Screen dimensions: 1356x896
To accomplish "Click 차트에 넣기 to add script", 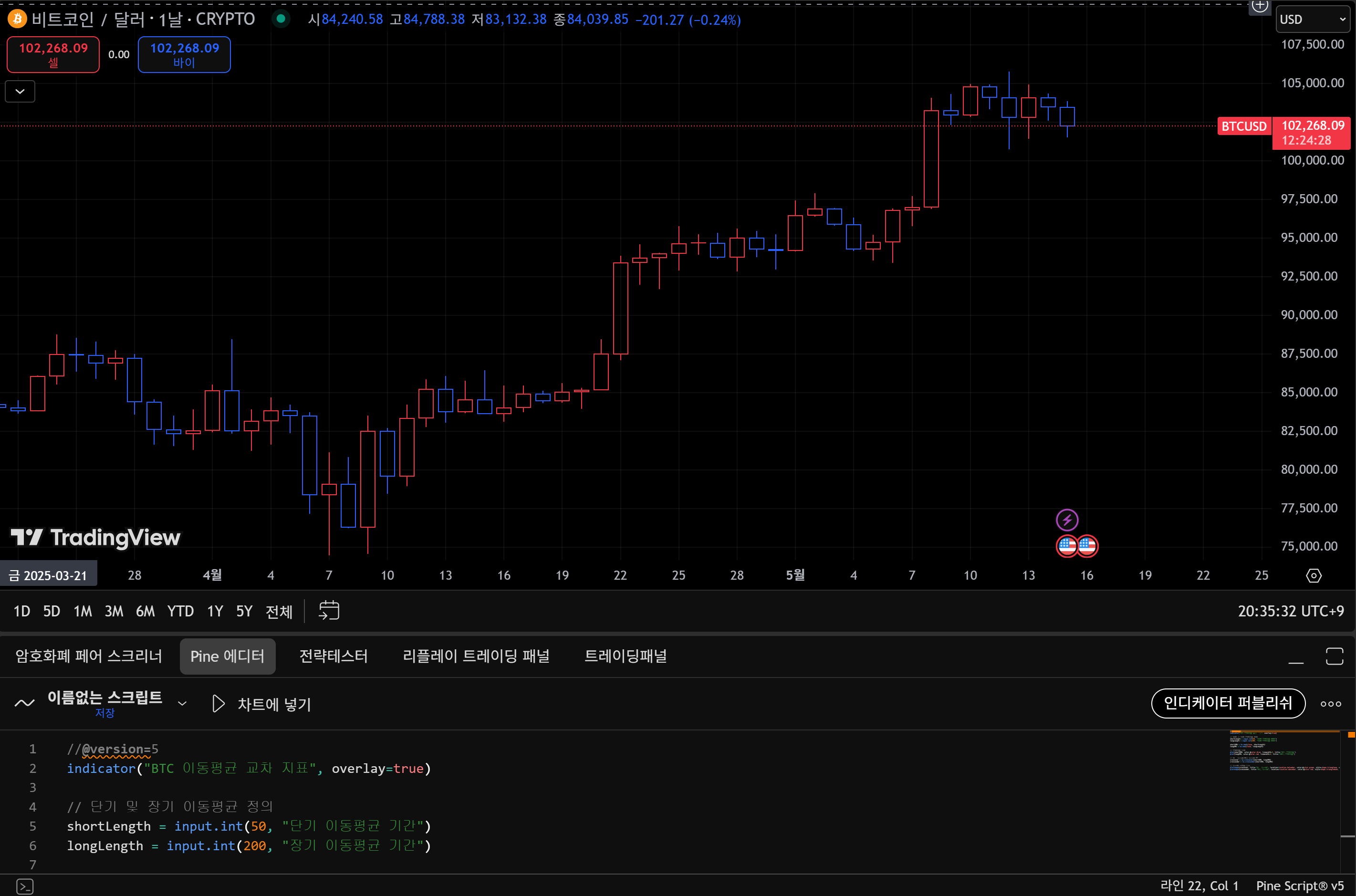I will [262, 704].
